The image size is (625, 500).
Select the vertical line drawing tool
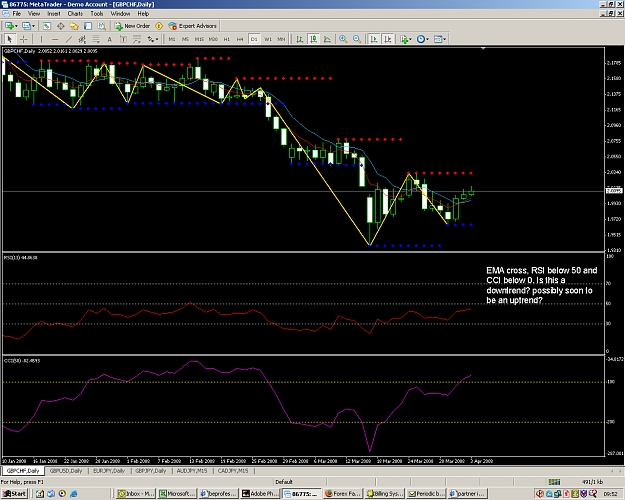pos(41,39)
